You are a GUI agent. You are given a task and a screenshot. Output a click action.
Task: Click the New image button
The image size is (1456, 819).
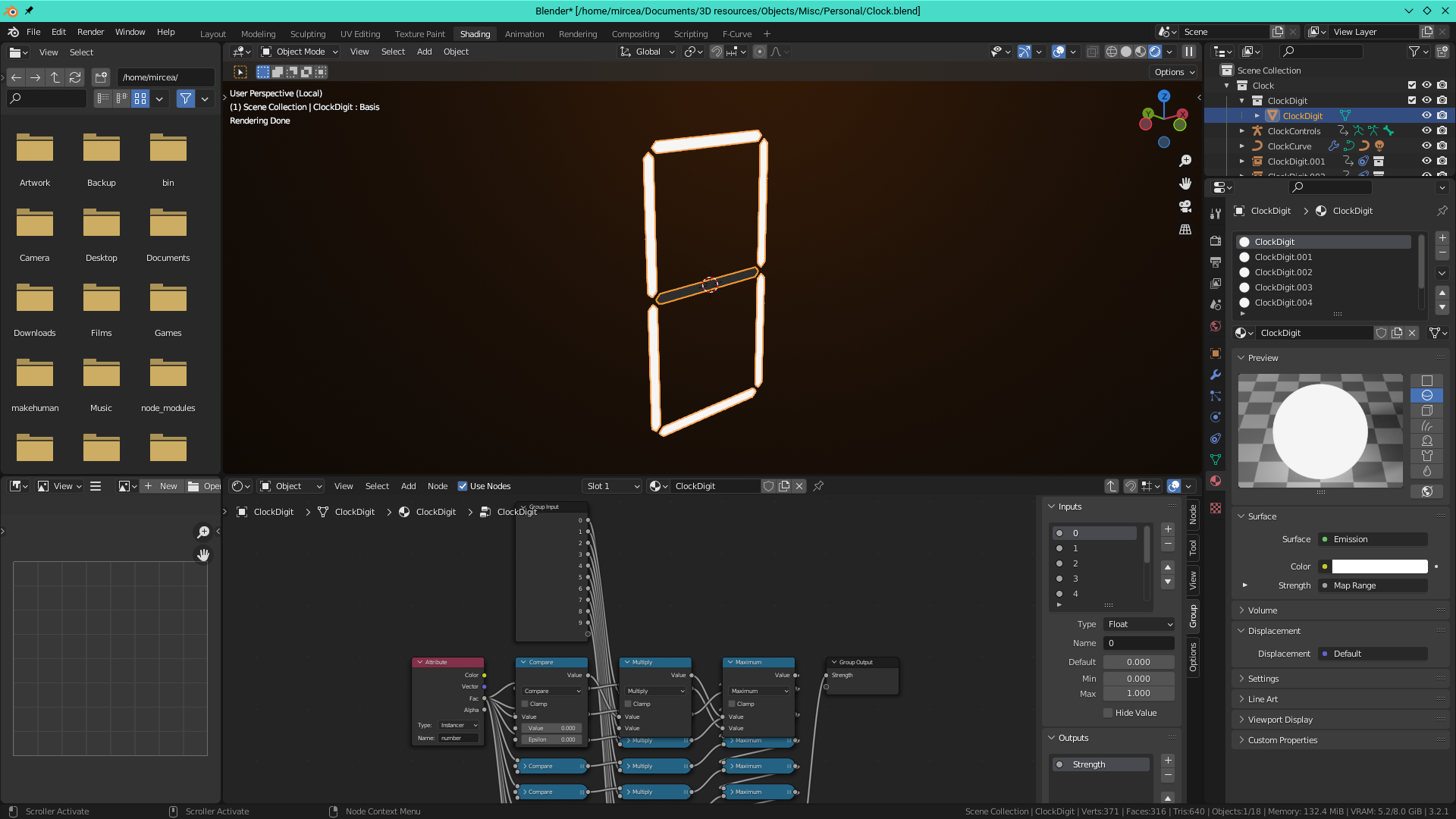pyautogui.click(x=161, y=486)
